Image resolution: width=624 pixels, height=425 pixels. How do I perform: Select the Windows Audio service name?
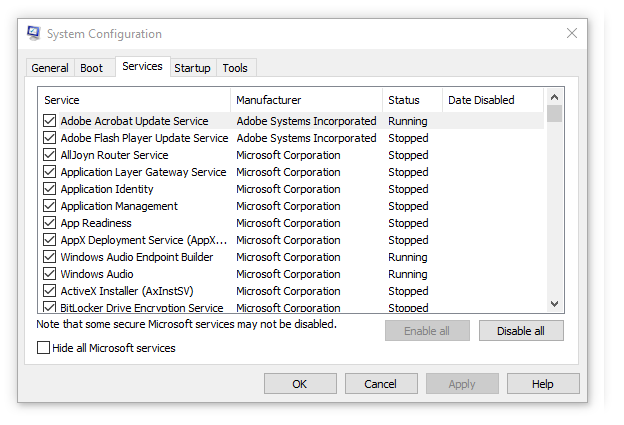(97, 274)
